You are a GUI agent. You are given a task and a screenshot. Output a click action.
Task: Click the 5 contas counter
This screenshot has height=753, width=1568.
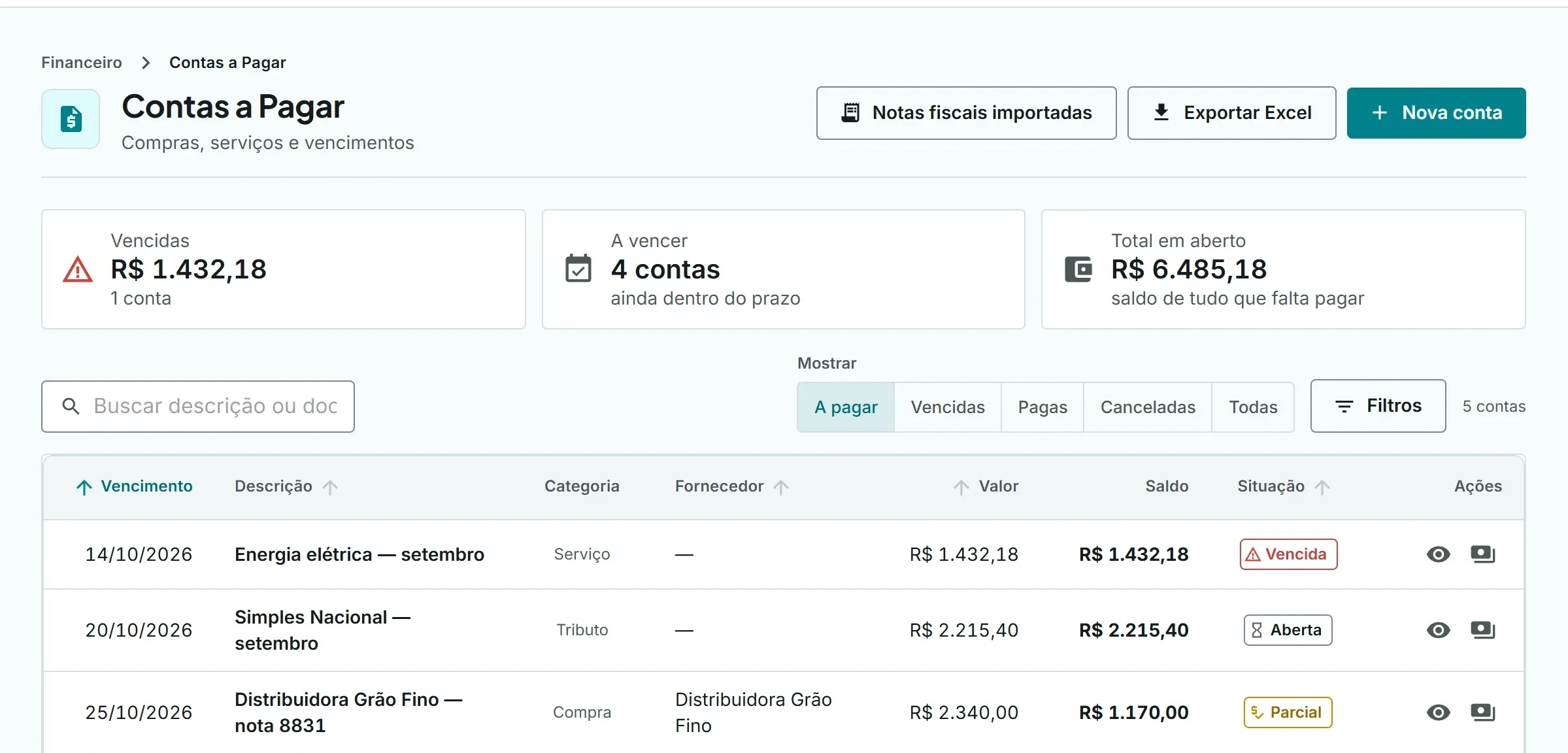[1493, 407]
